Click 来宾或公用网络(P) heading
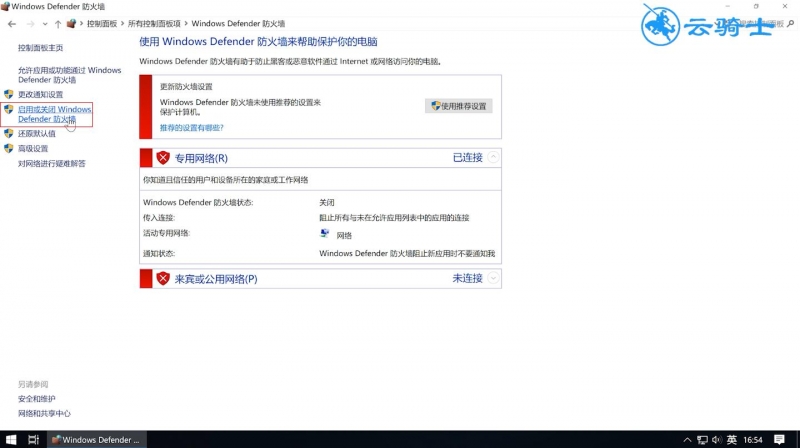 tap(216, 279)
